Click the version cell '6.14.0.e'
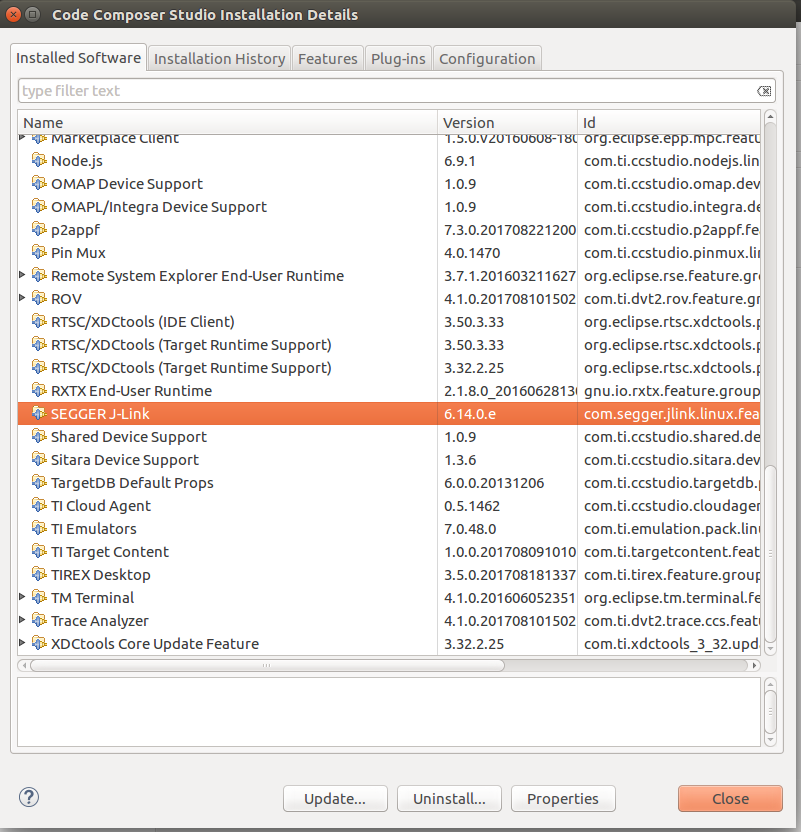This screenshot has width=801, height=832. coord(470,414)
